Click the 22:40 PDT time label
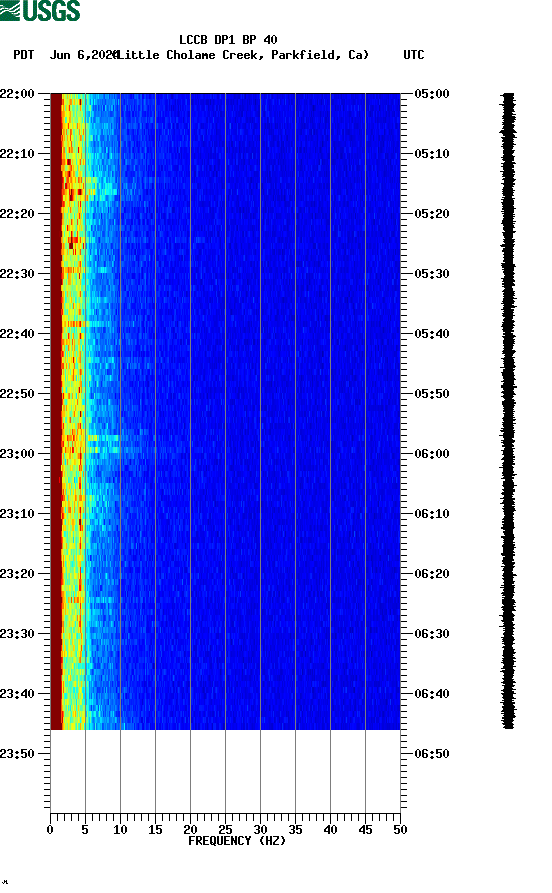Image resolution: width=552 pixels, height=893 pixels. (x=17, y=334)
